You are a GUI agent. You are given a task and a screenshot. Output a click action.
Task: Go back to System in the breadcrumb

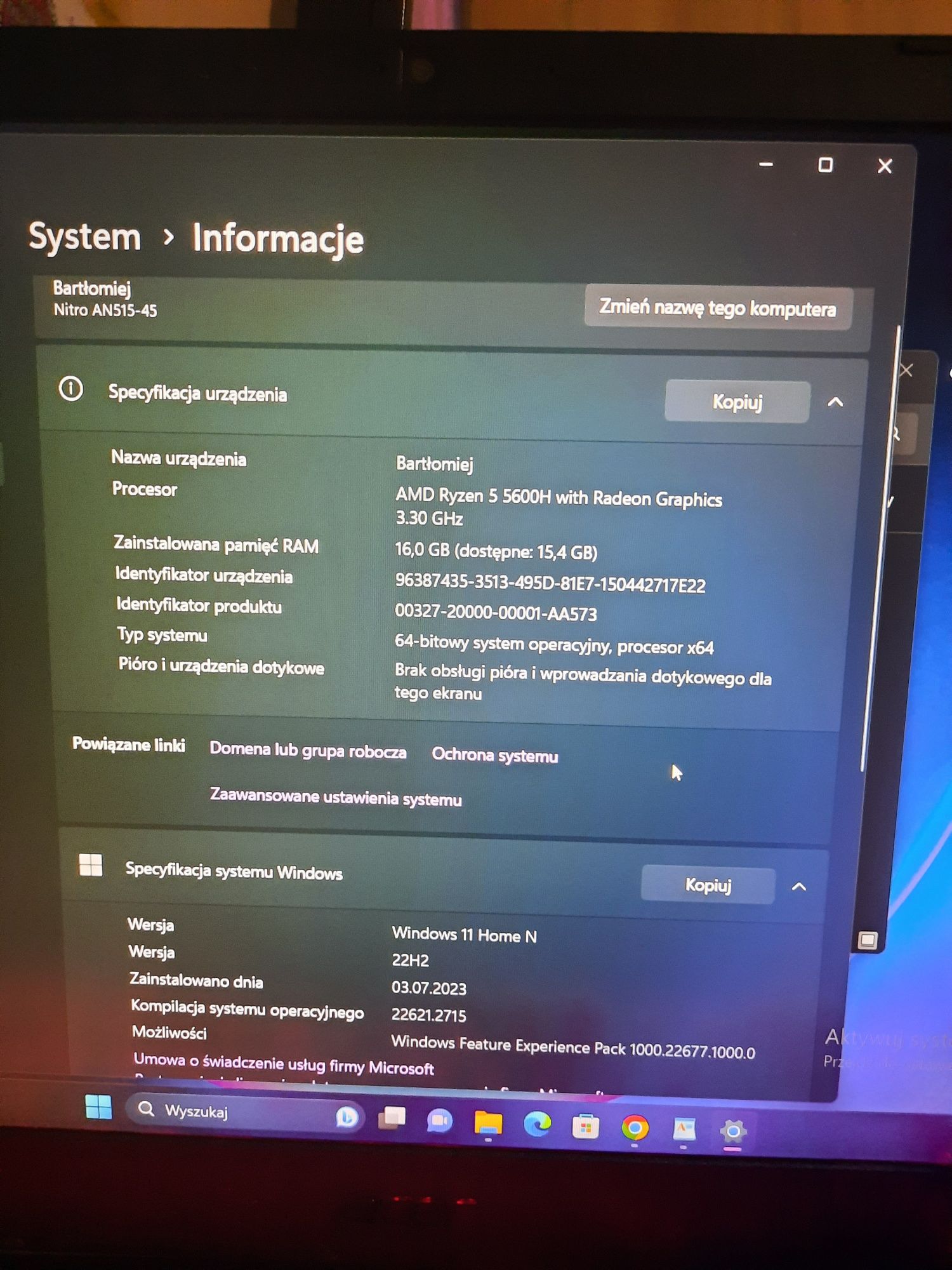(84, 237)
